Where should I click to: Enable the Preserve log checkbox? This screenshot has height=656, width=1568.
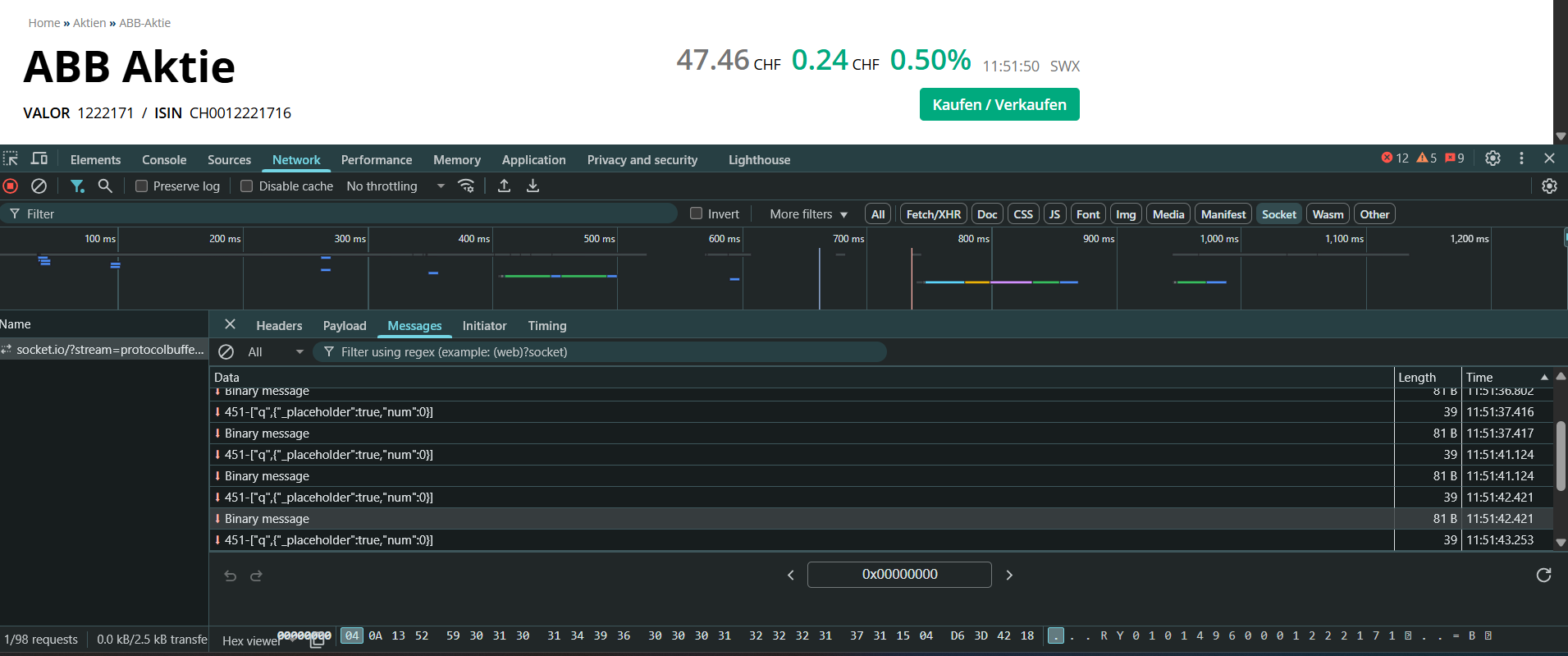[x=141, y=186]
